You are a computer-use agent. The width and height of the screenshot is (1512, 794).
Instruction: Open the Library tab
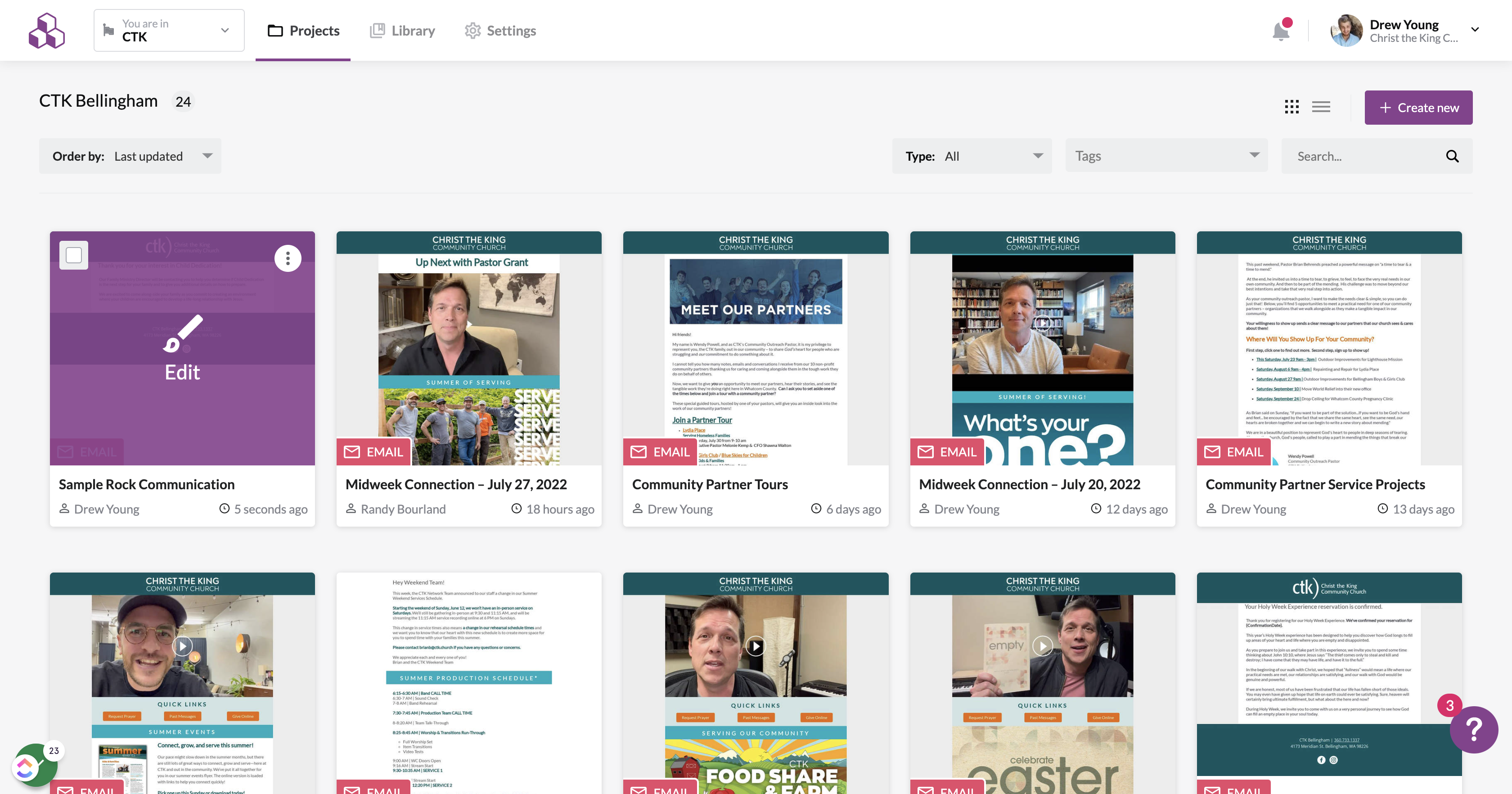[402, 31]
